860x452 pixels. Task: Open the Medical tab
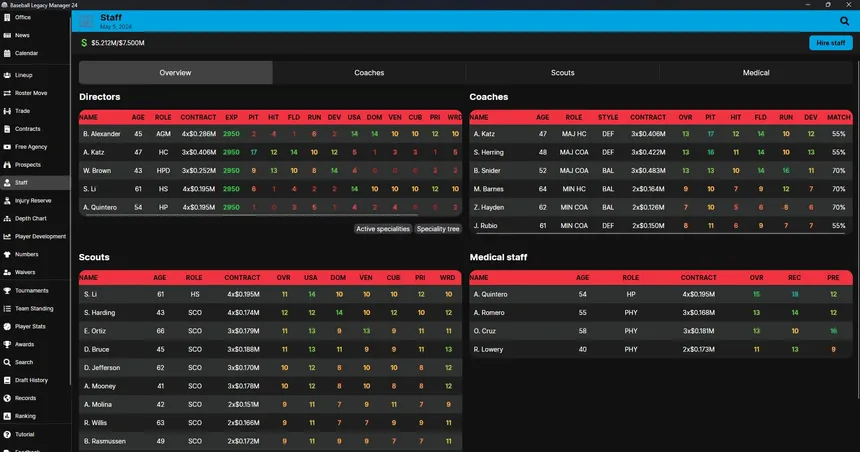point(756,72)
